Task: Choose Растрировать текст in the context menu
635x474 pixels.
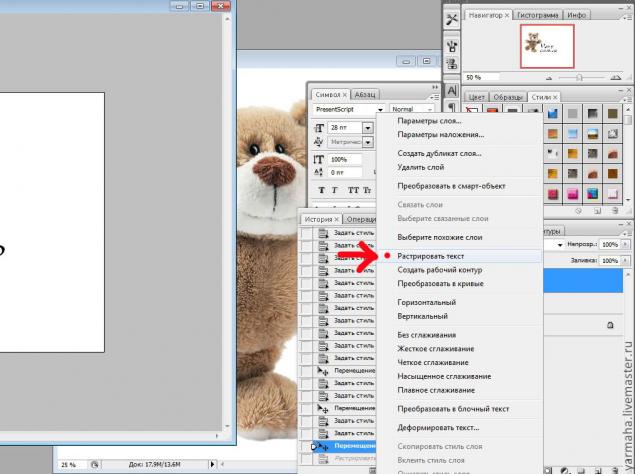Action: tap(460, 256)
